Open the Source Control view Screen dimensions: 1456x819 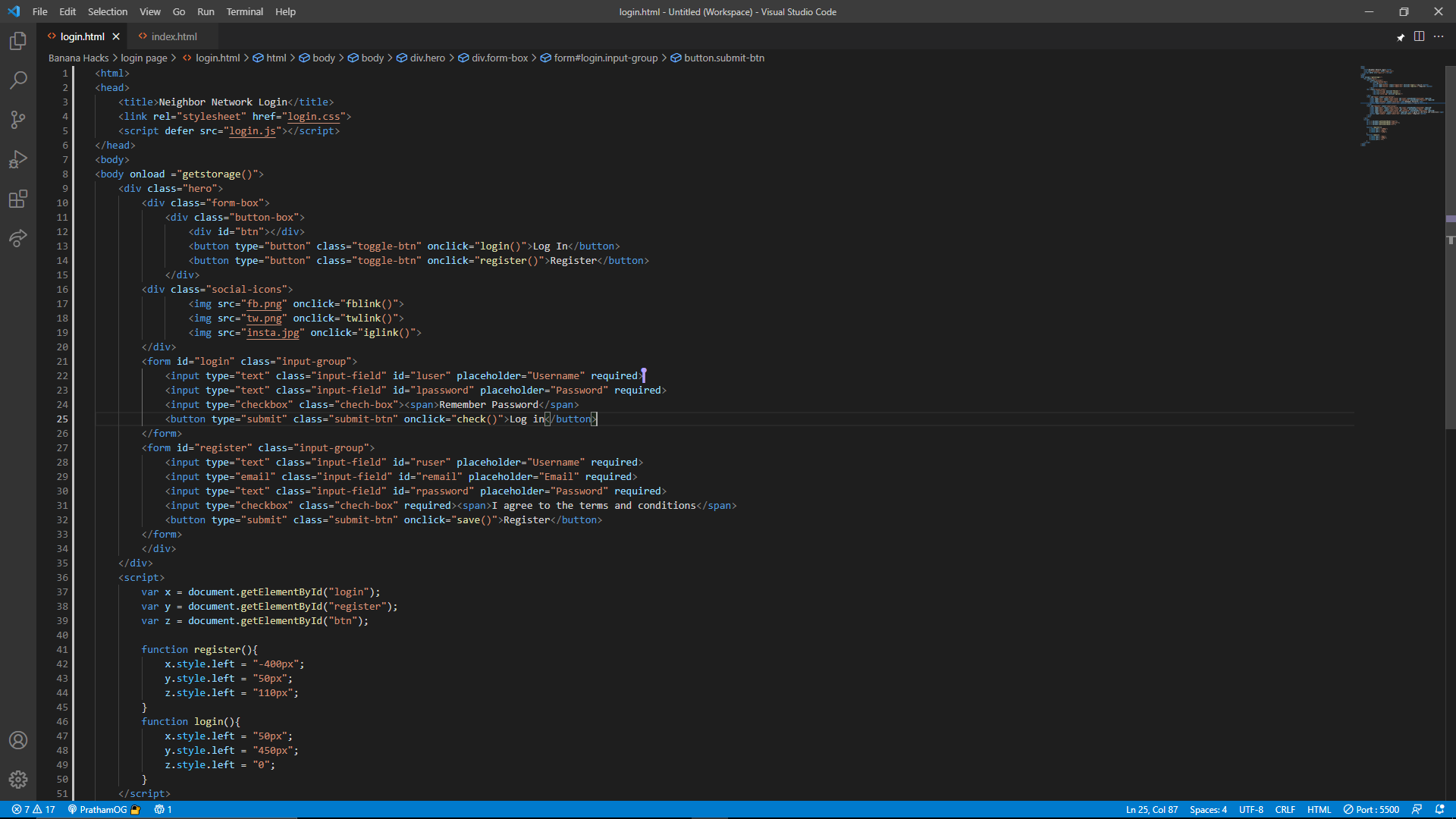tap(18, 120)
